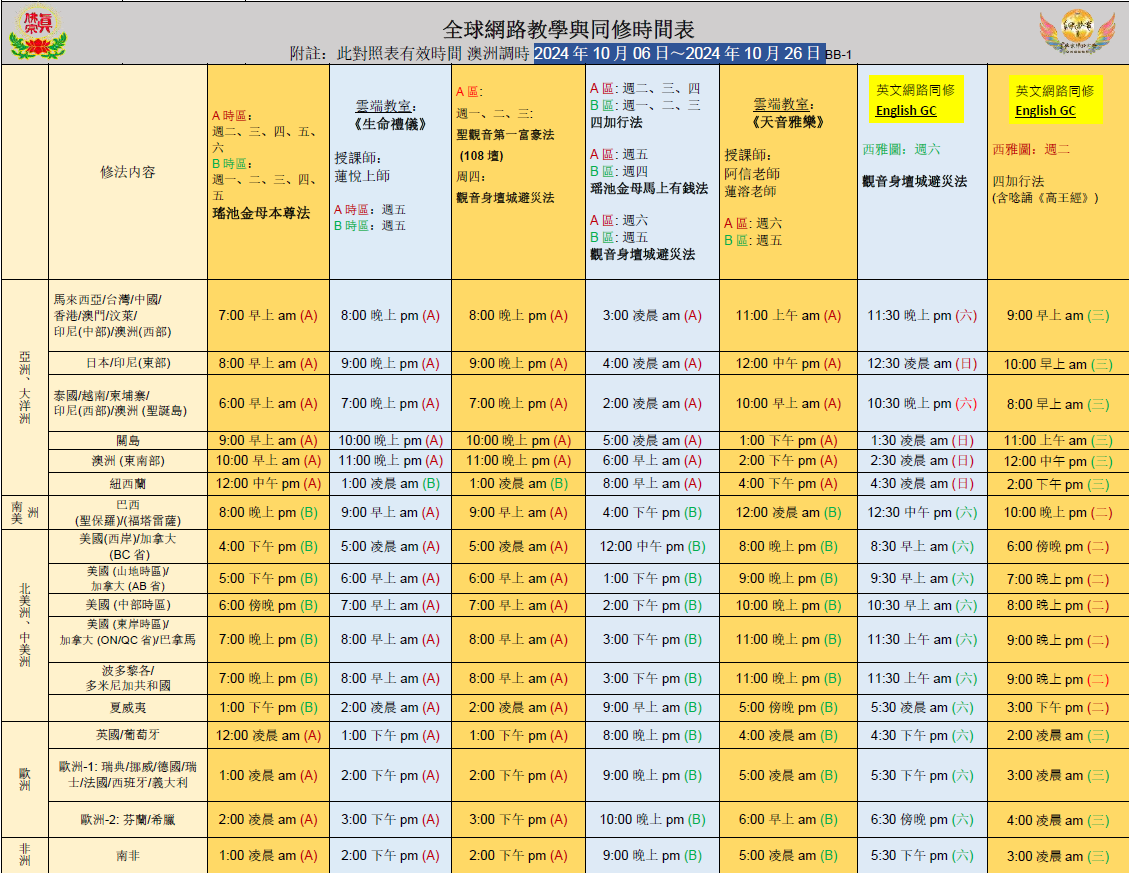This screenshot has width=1129, height=873.
Task: Select the 亞洲、大洋洲 region cell
Action: pos(24,387)
